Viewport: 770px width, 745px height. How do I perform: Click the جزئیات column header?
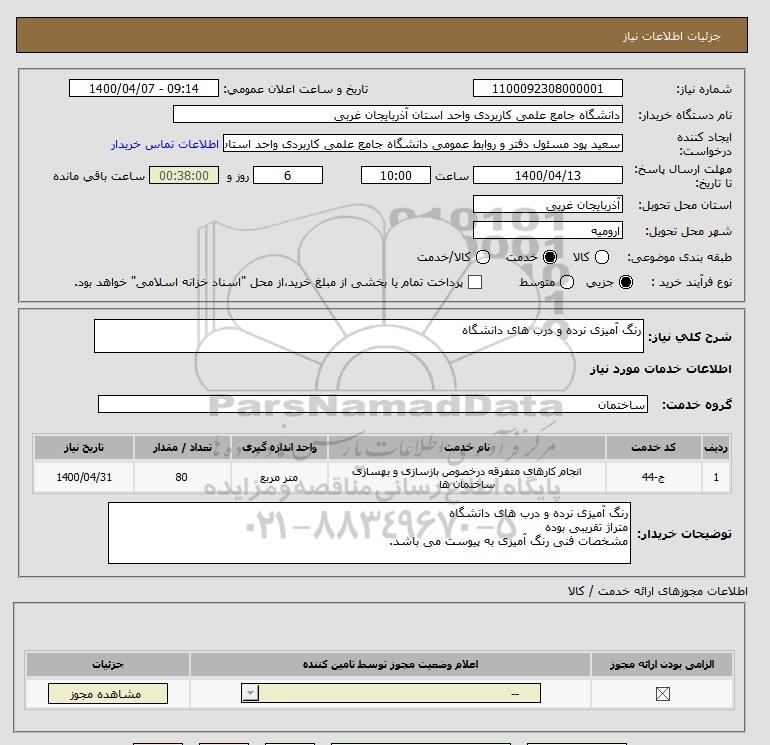[108, 664]
